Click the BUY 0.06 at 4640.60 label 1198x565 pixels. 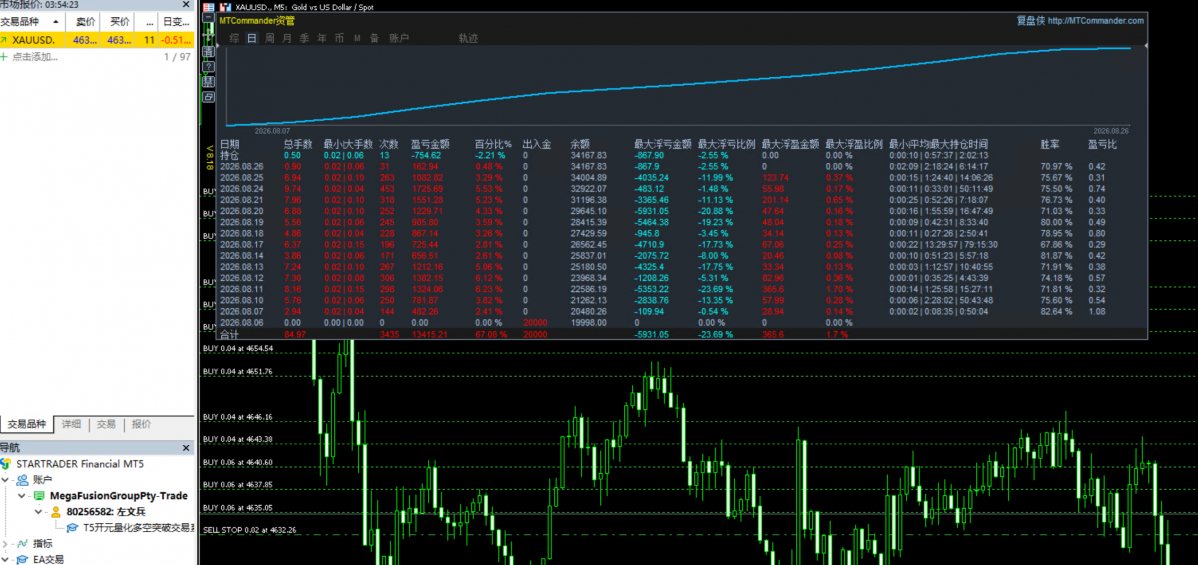click(240, 462)
